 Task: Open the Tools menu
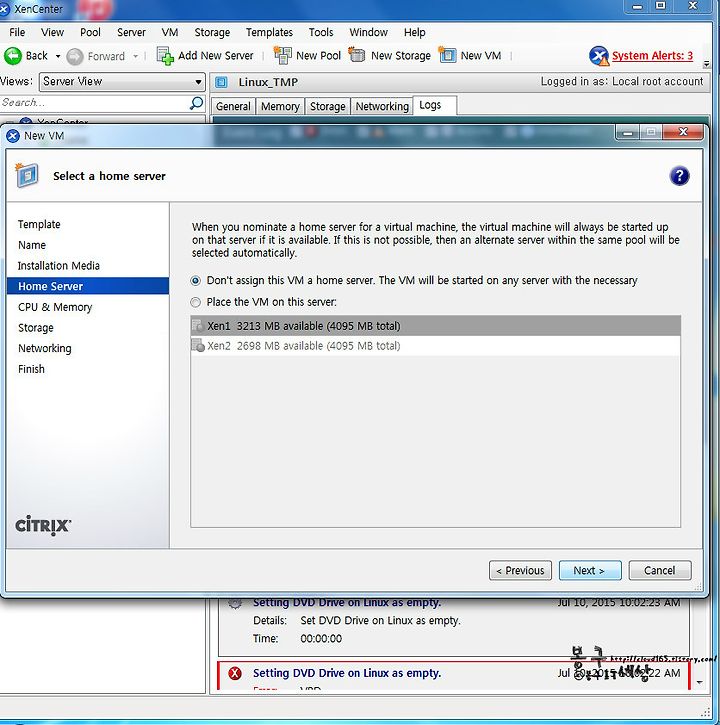pos(321,32)
